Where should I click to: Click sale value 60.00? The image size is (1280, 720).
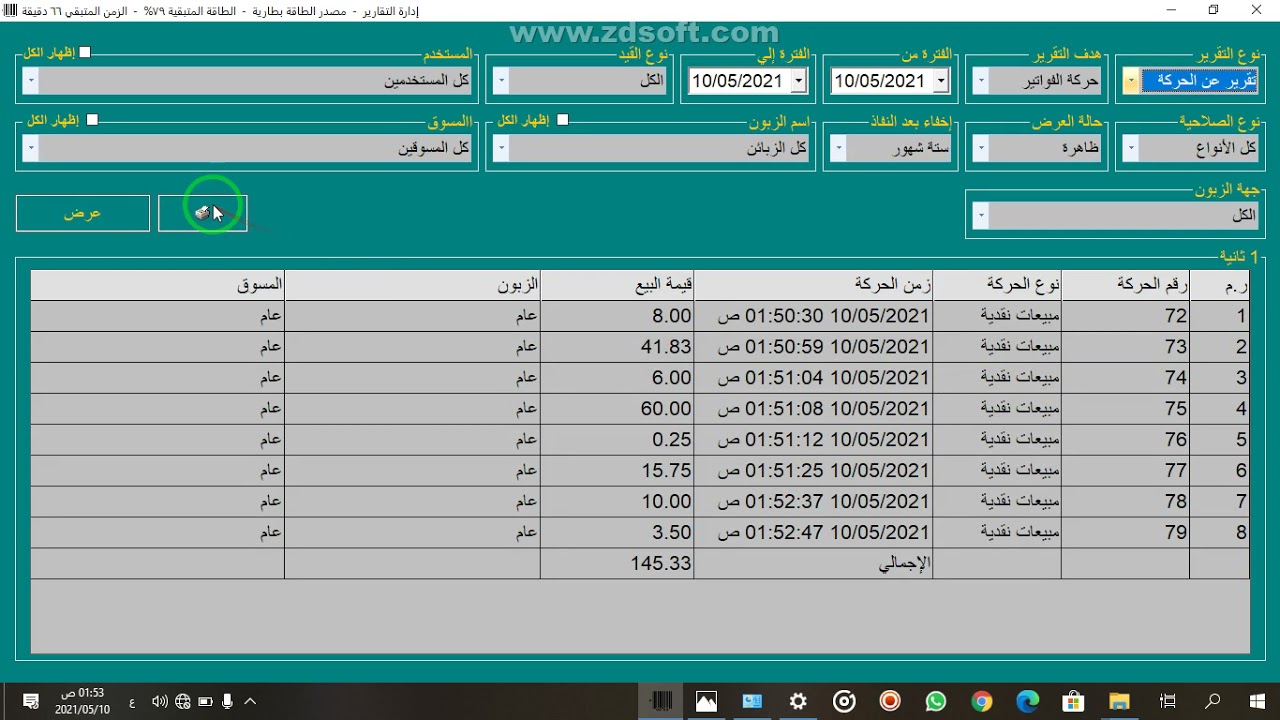617,409
